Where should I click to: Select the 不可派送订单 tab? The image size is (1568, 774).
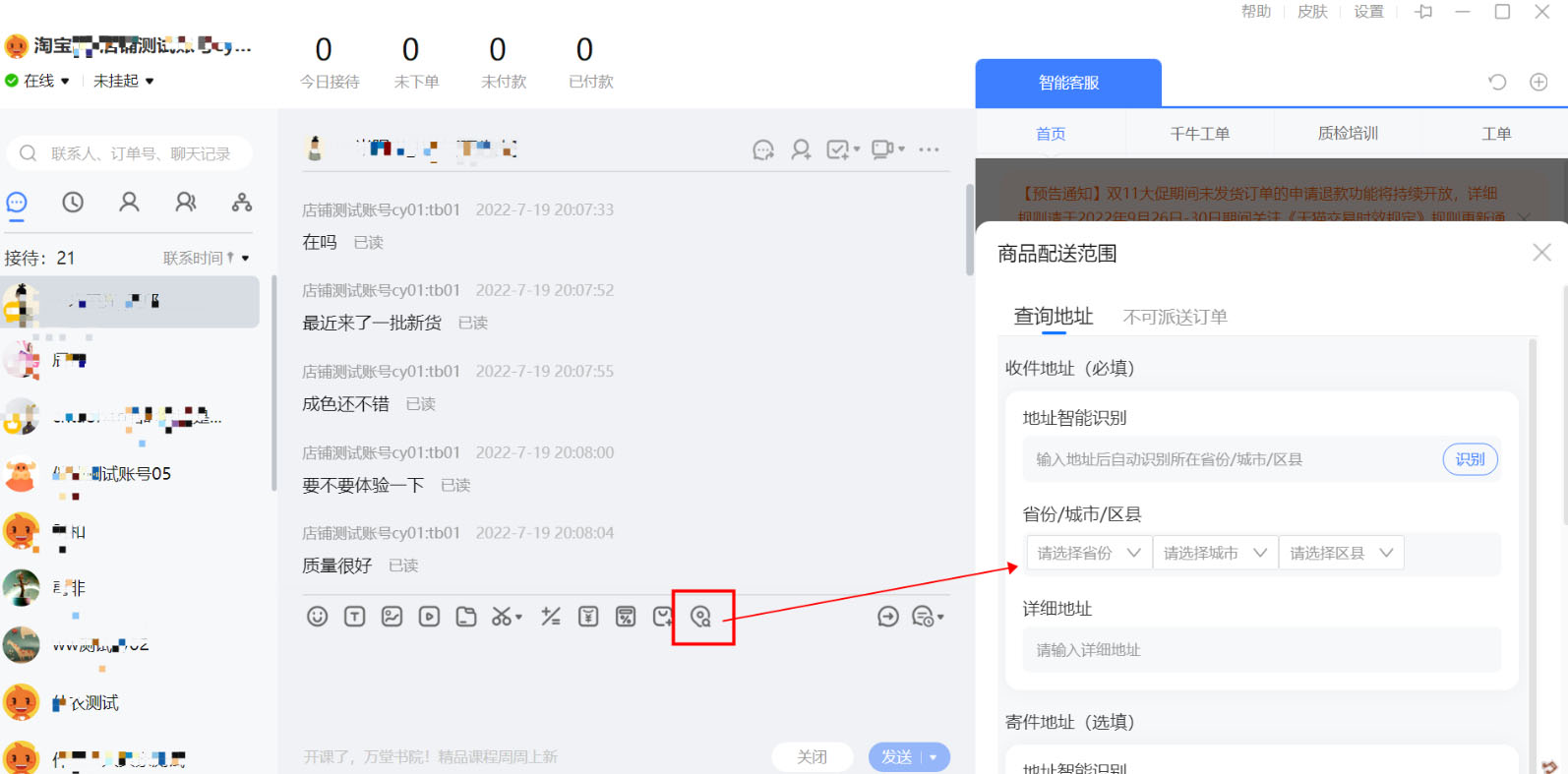point(1175,317)
